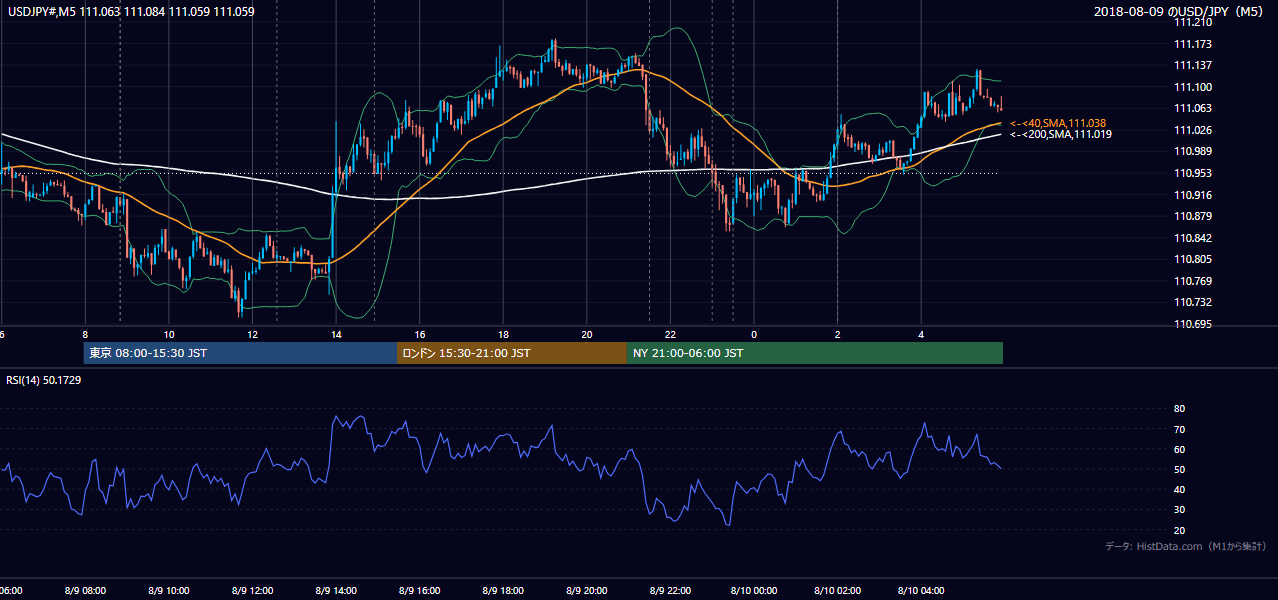Click price axis value 110.769
The height and width of the screenshot is (600, 1278).
click(1193, 281)
